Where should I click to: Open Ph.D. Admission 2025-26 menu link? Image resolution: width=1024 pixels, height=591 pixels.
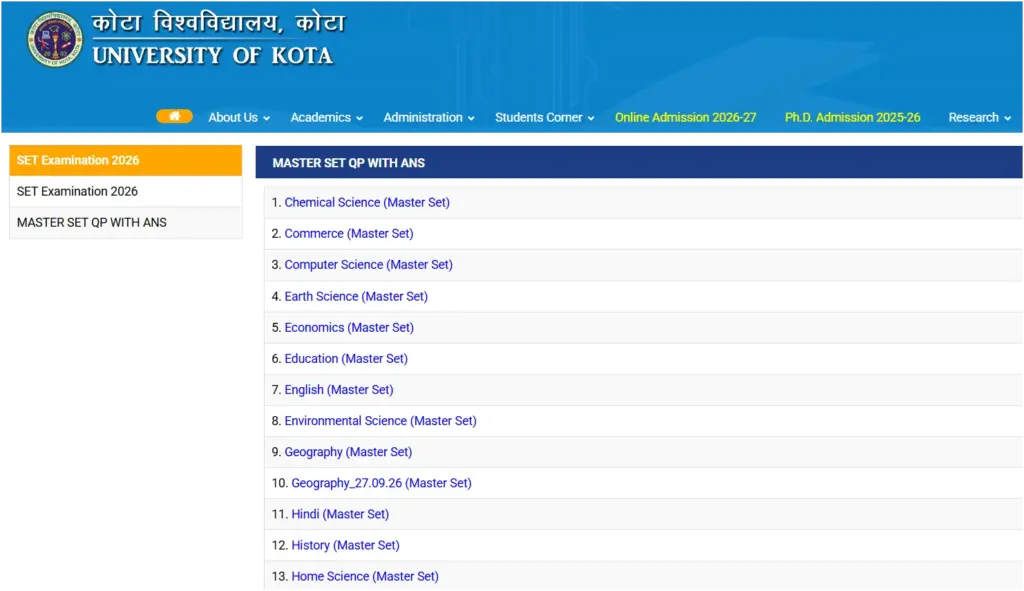coord(852,118)
